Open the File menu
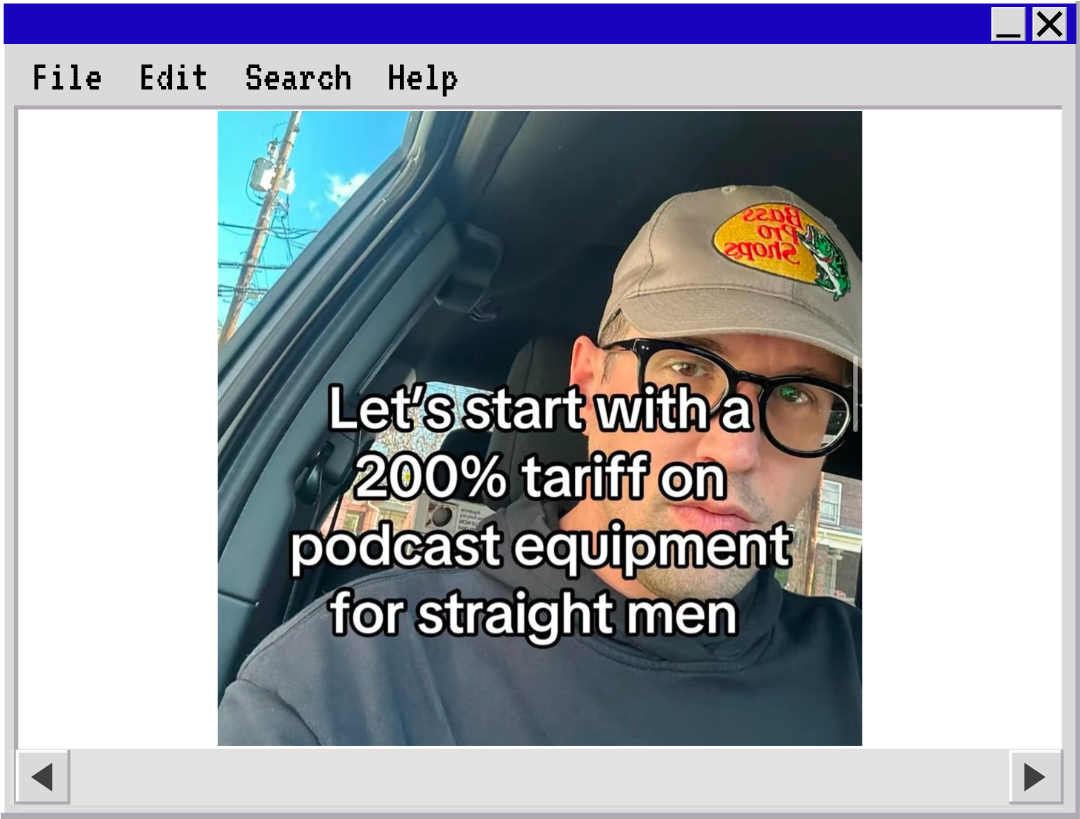This screenshot has height=819, width=1080. coord(67,78)
